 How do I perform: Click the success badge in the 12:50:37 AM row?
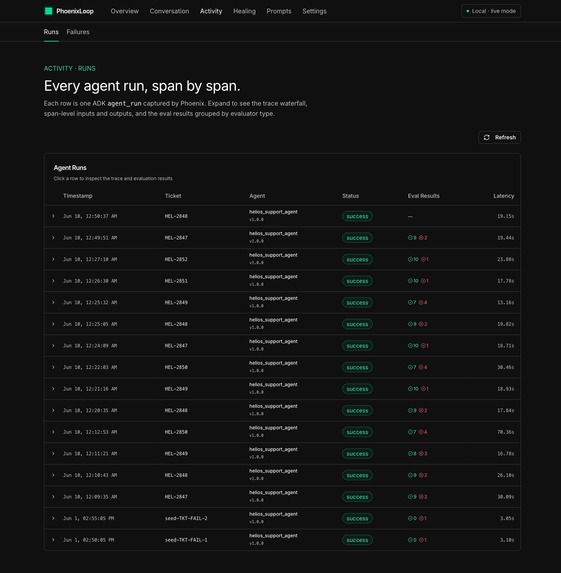357,216
